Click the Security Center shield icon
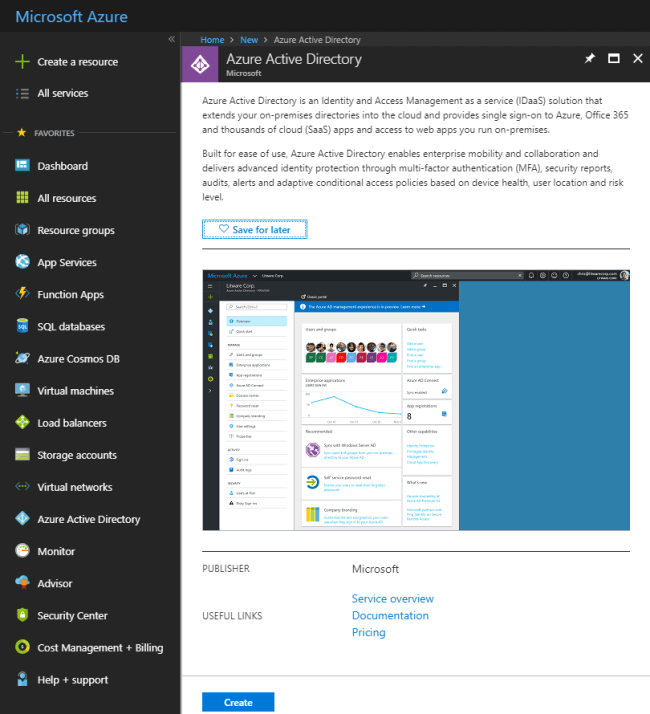The image size is (650, 714). pos(22,615)
